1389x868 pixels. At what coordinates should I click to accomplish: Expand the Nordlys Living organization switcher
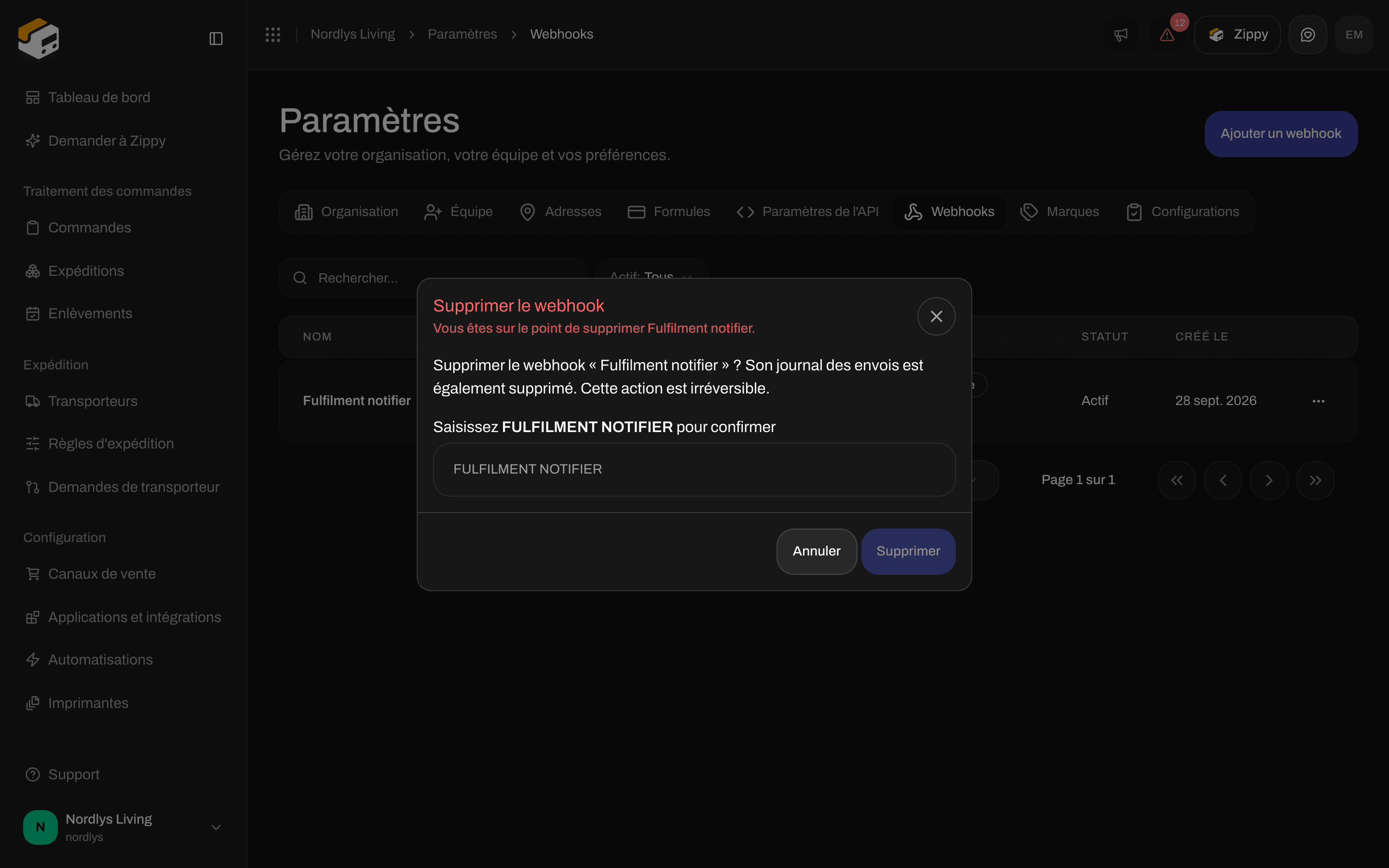coord(123,827)
